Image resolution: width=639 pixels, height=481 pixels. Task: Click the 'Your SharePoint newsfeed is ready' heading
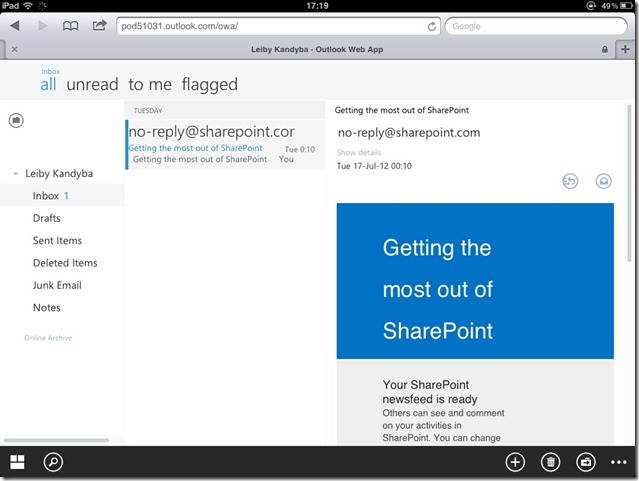point(430,392)
